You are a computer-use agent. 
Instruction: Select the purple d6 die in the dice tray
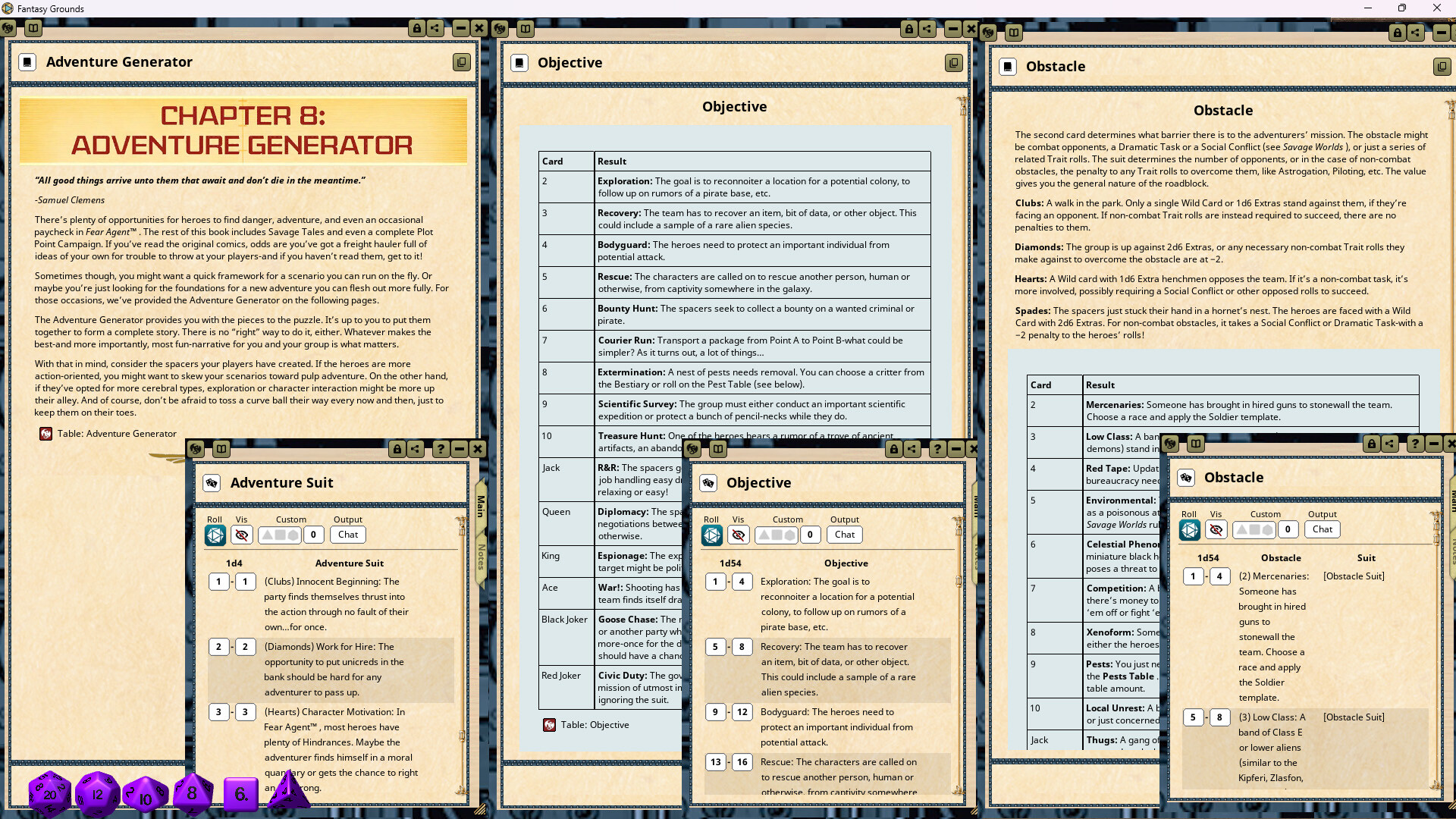(240, 795)
